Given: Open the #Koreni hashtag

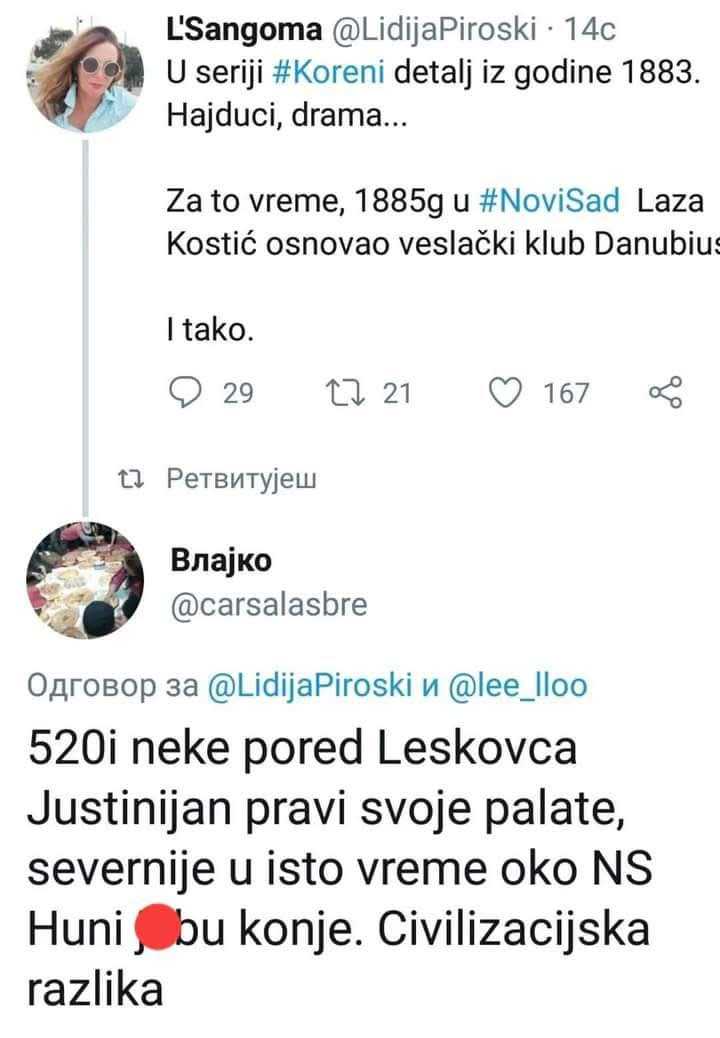Looking at the screenshot, I should [328, 72].
